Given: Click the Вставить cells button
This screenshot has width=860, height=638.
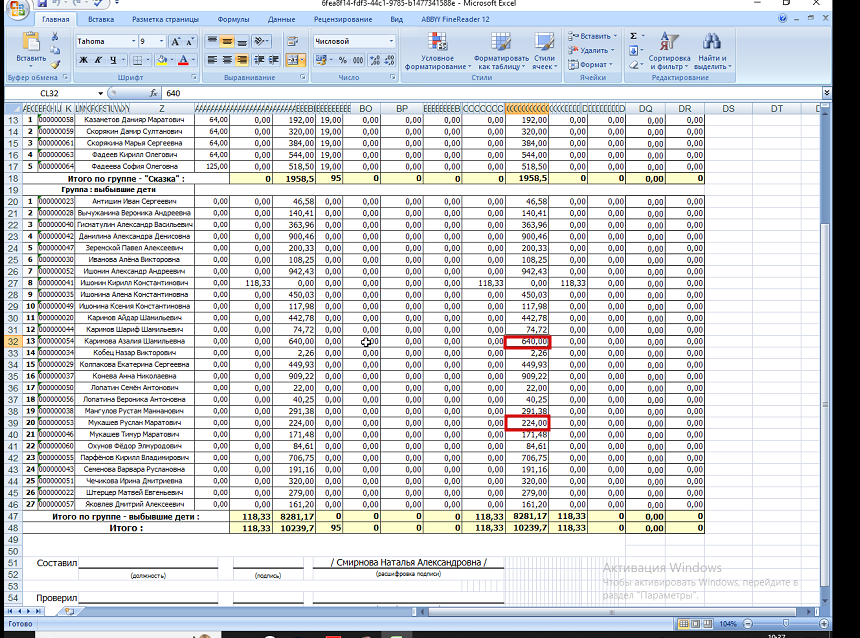Looking at the screenshot, I should (x=592, y=36).
